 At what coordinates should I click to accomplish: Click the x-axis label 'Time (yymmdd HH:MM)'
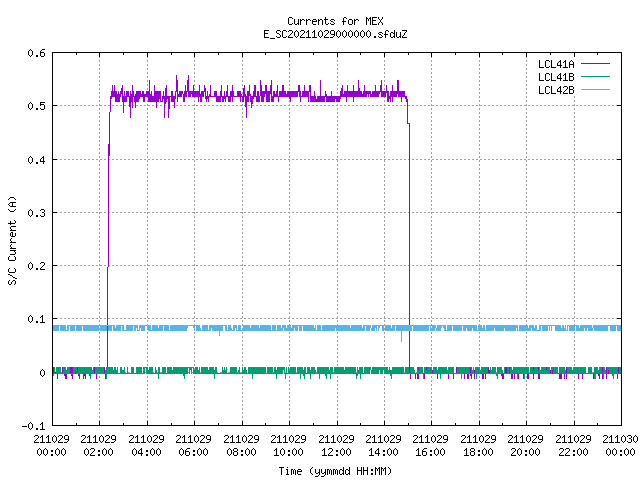coord(335,471)
